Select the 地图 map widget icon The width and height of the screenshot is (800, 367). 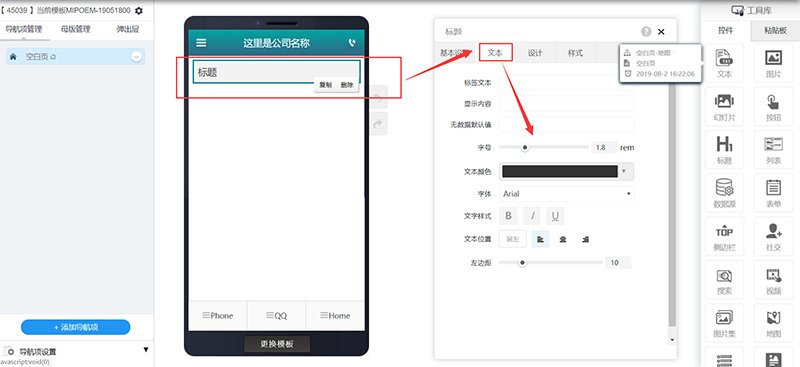pos(773,323)
